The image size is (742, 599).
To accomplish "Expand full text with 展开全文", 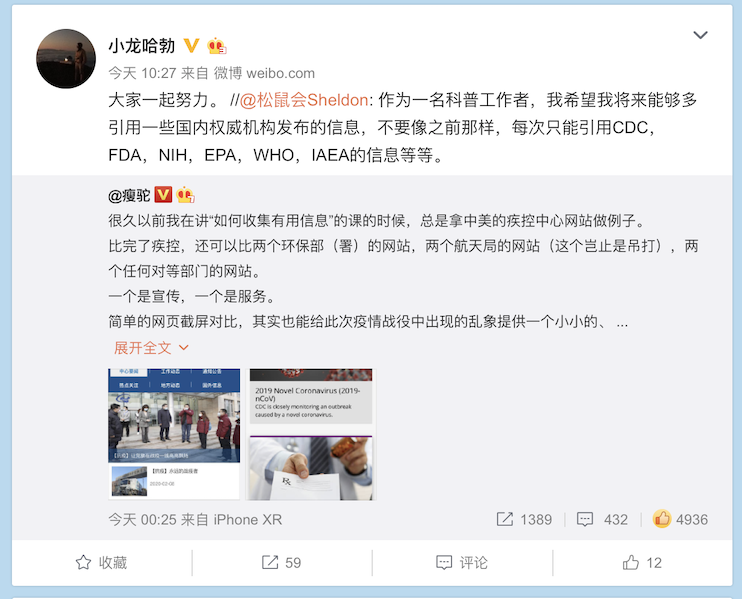I will (151, 348).
